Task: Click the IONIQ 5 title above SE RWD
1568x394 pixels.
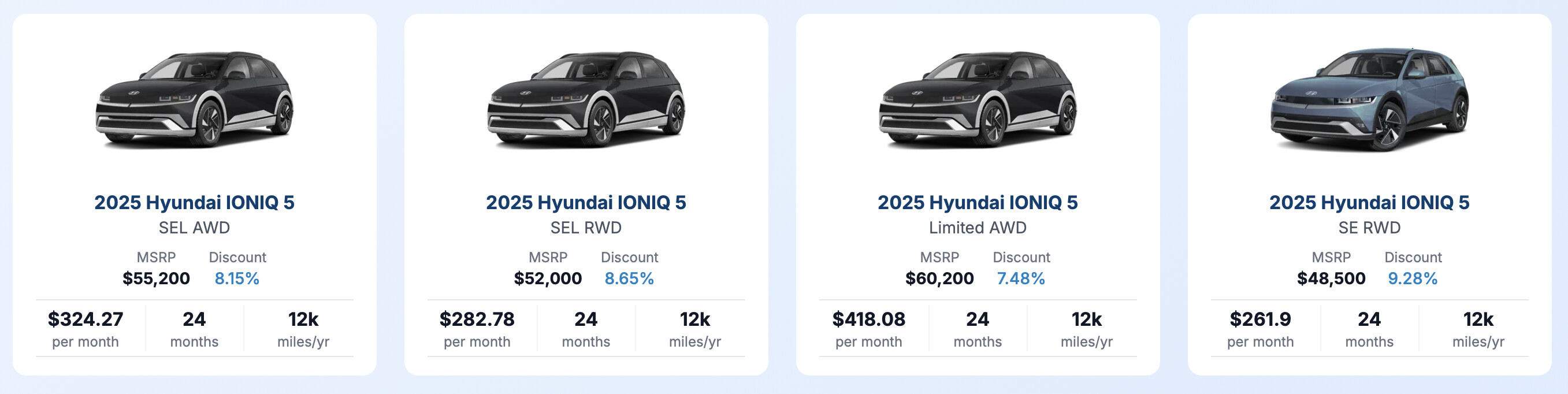Action: (1370, 202)
